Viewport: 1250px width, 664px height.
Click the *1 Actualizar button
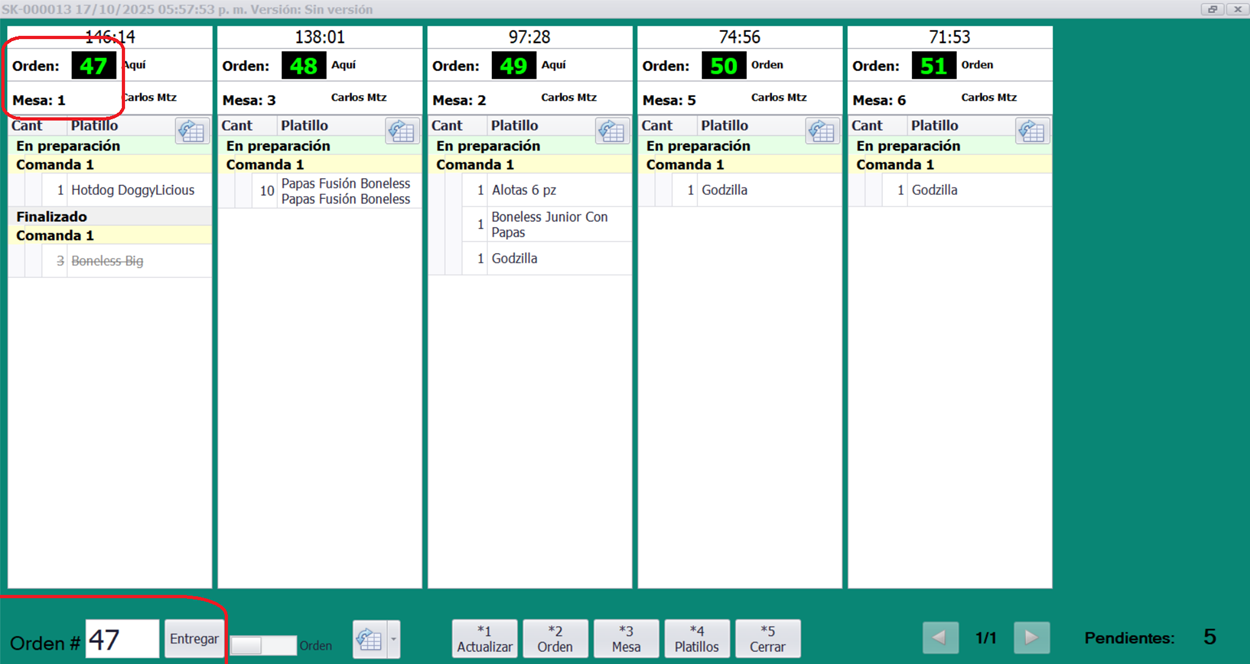click(x=485, y=639)
